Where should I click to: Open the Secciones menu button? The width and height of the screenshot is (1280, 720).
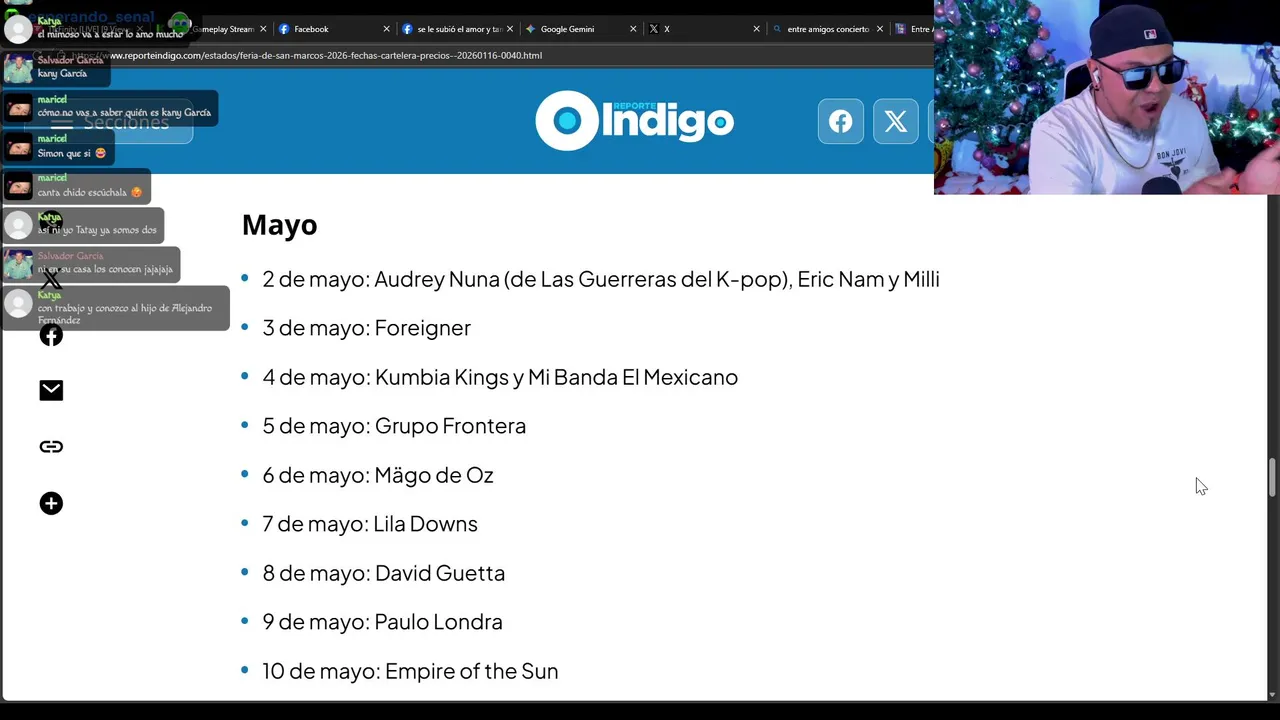110,122
